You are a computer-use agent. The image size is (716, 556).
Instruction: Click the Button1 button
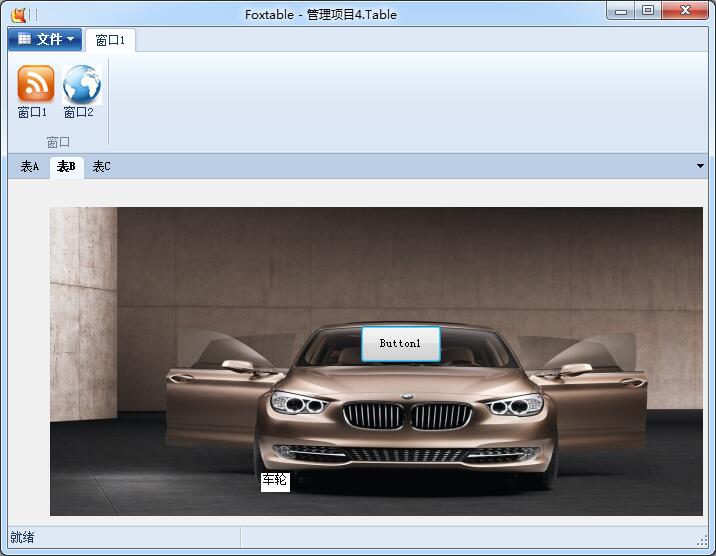tap(400, 344)
